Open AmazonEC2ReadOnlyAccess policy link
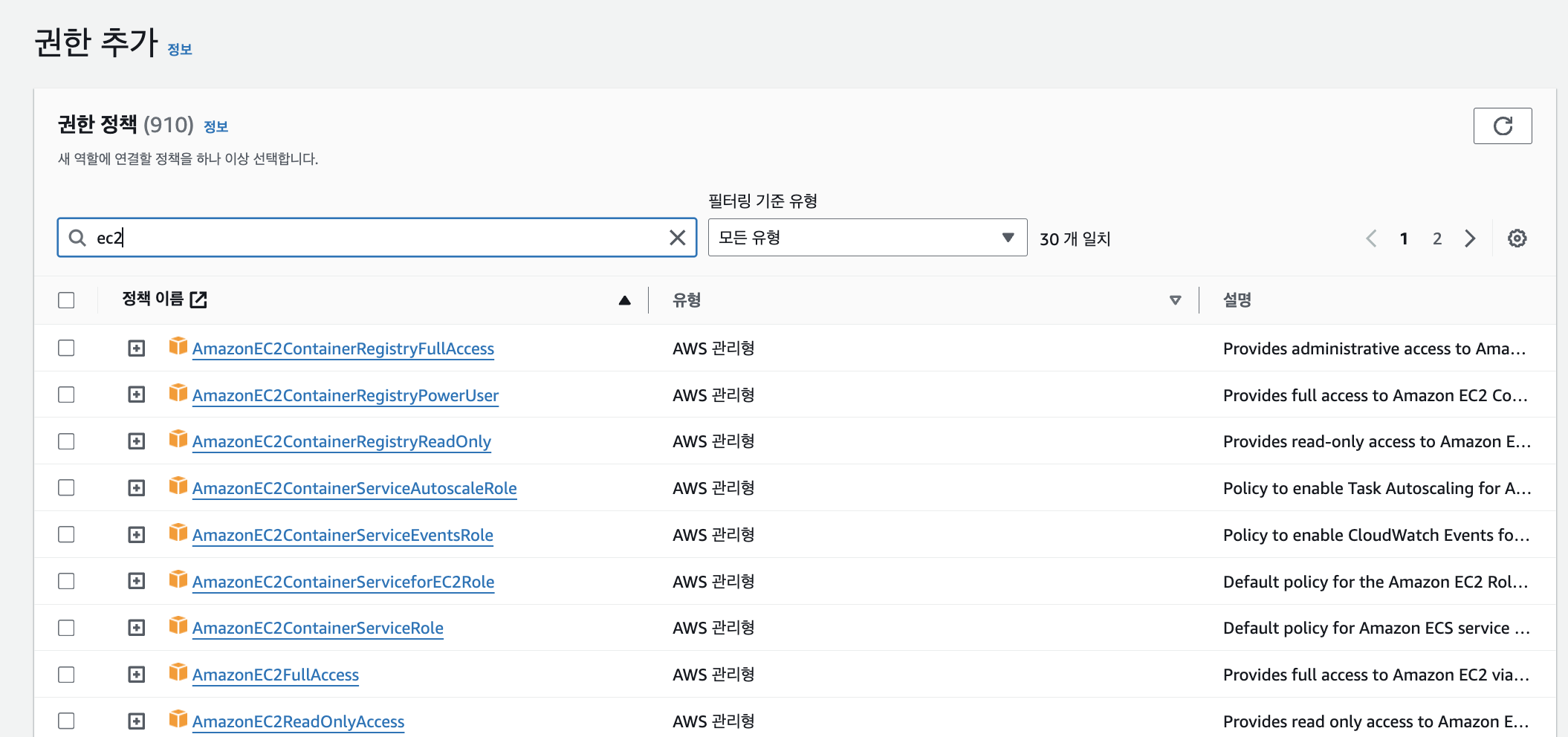1568x737 pixels. (299, 721)
